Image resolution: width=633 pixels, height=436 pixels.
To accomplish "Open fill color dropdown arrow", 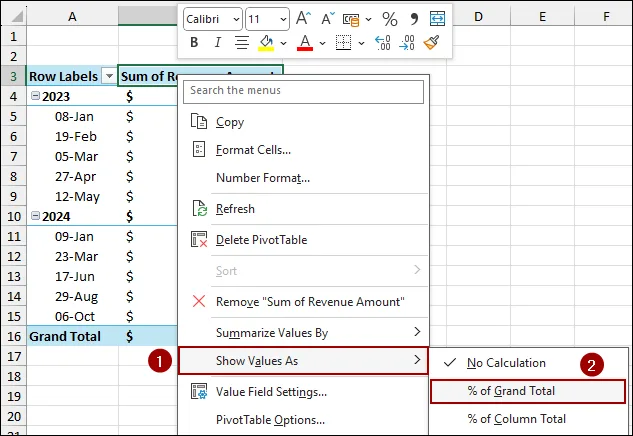I will click(x=283, y=43).
